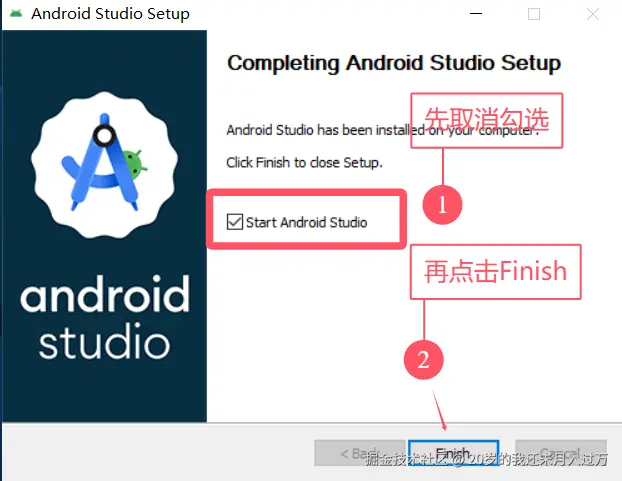Uncheck the Start Android Studio checkbox
This screenshot has height=481, width=622.
(235, 222)
